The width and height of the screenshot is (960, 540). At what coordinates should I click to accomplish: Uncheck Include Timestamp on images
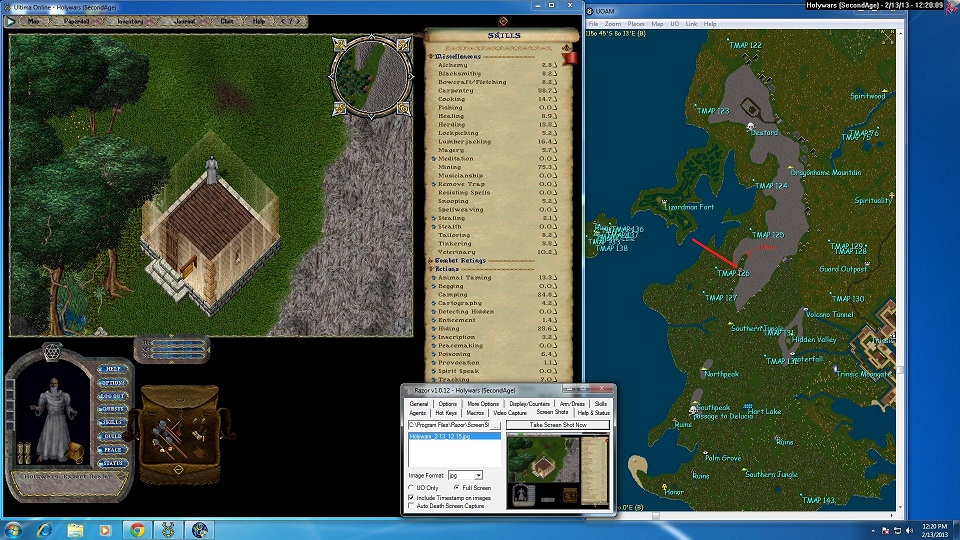(x=412, y=497)
